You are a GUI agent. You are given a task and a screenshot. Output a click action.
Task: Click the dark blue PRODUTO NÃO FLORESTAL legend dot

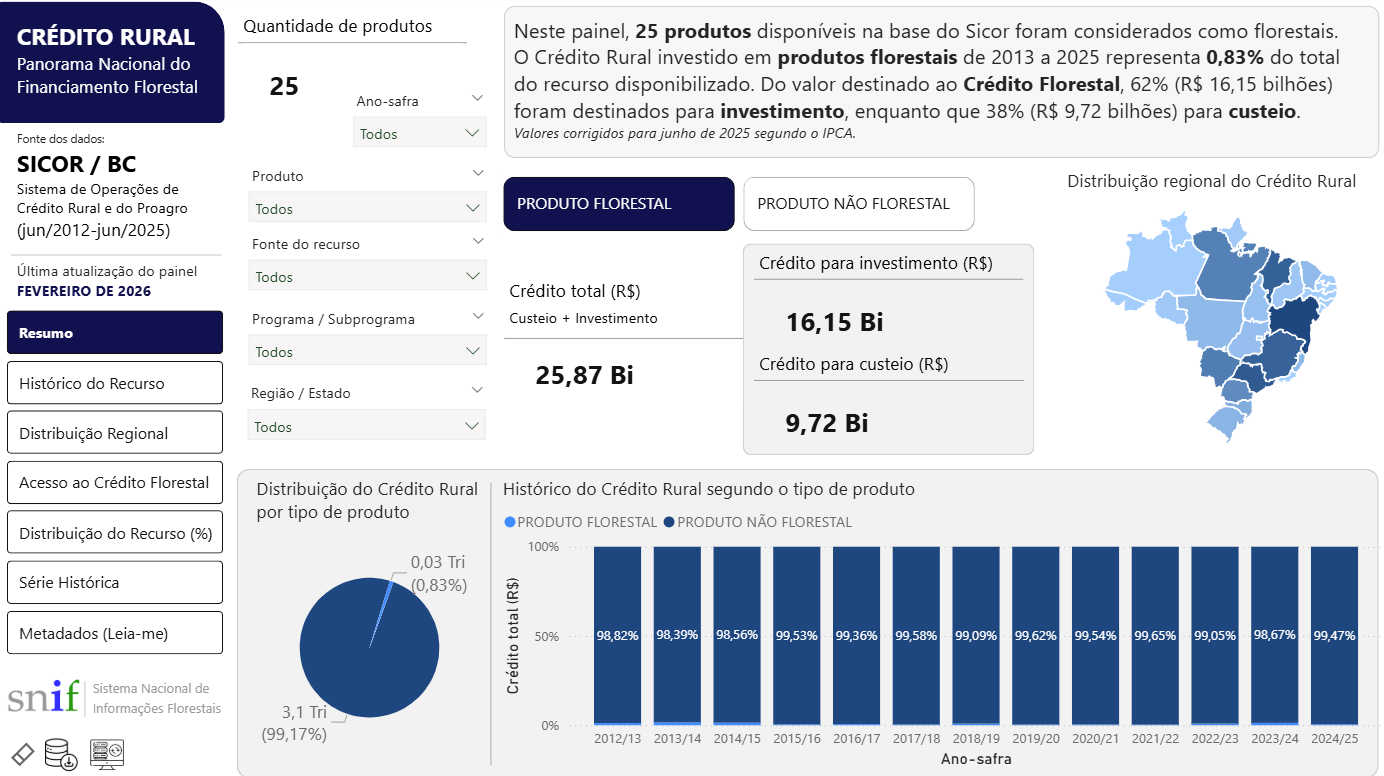[x=670, y=522]
